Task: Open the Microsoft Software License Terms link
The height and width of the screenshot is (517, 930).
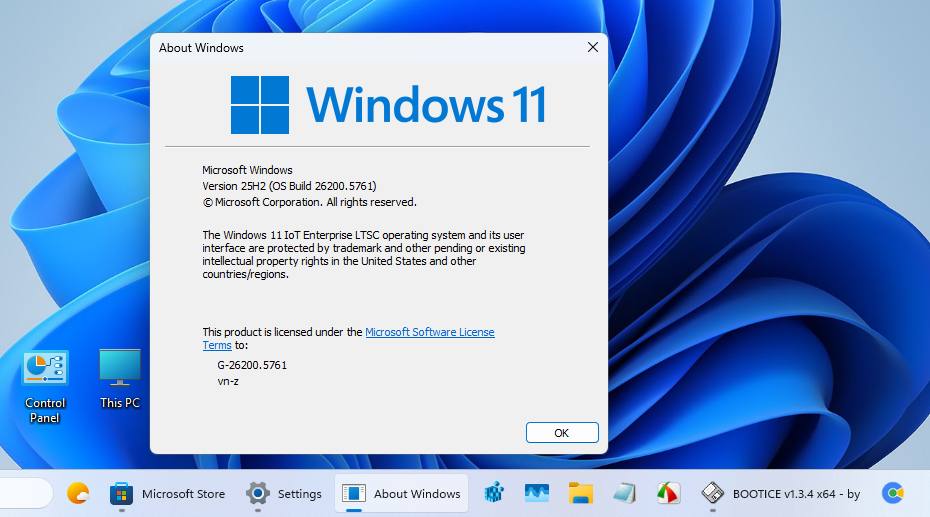Action: [429, 332]
